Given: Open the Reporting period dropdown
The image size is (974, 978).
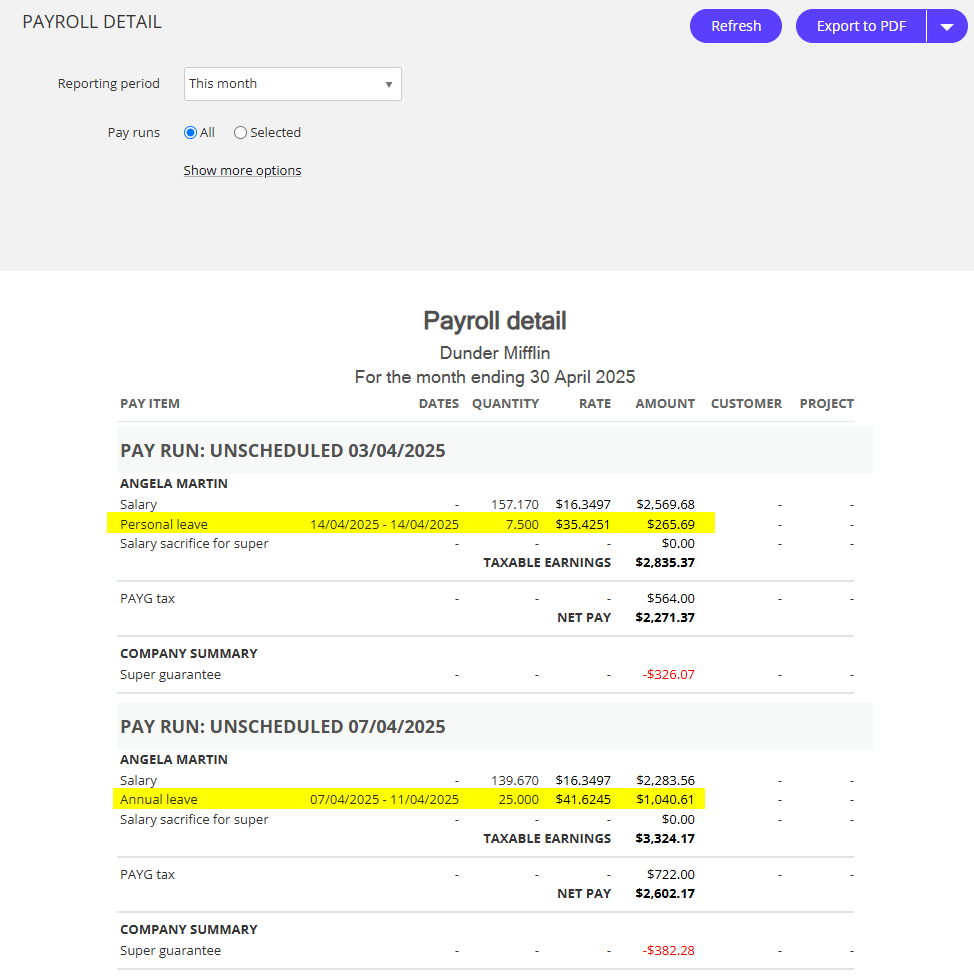Looking at the screenshot, I should coord(292,84).
